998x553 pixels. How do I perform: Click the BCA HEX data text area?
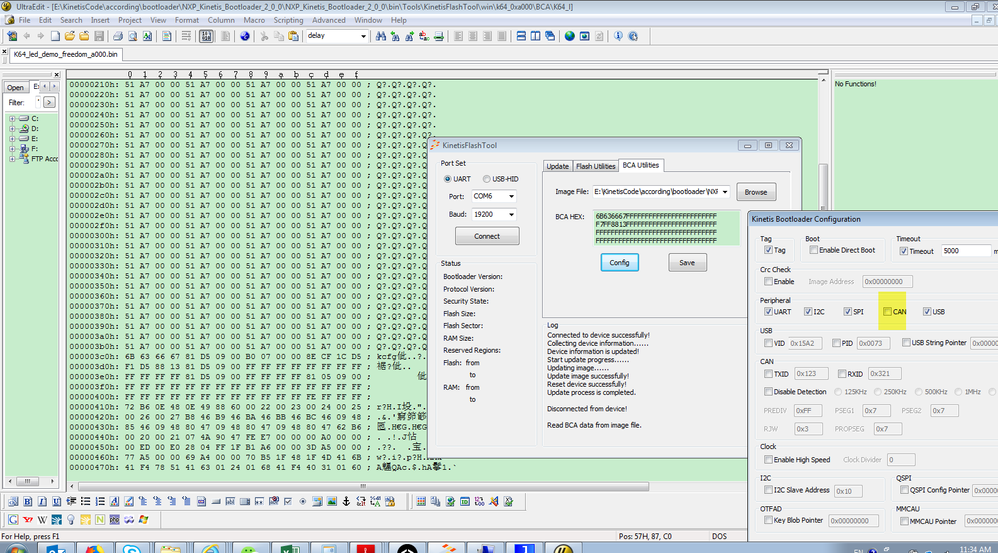point(665,228)
